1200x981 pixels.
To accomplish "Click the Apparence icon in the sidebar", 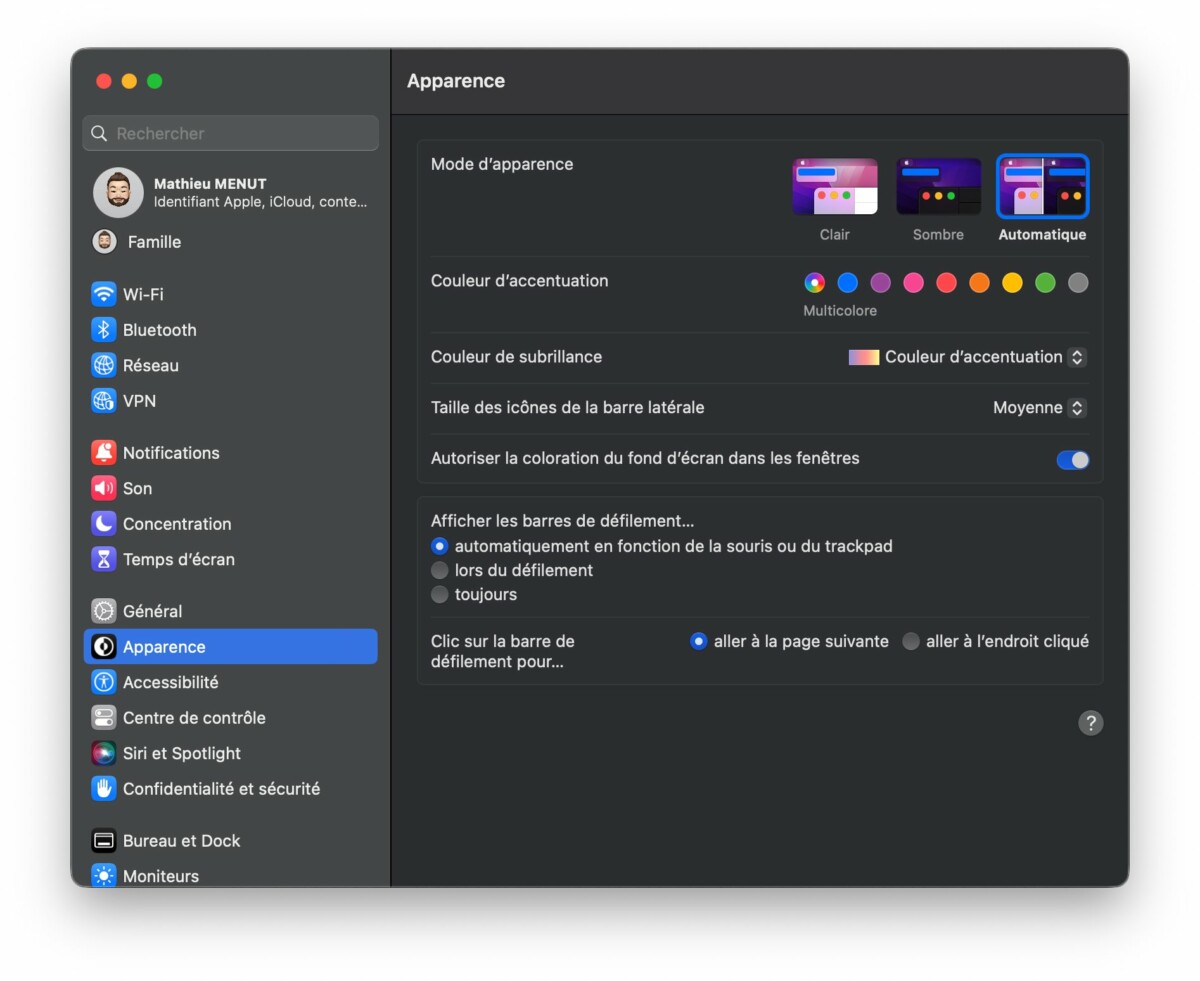I will [104, 647].
